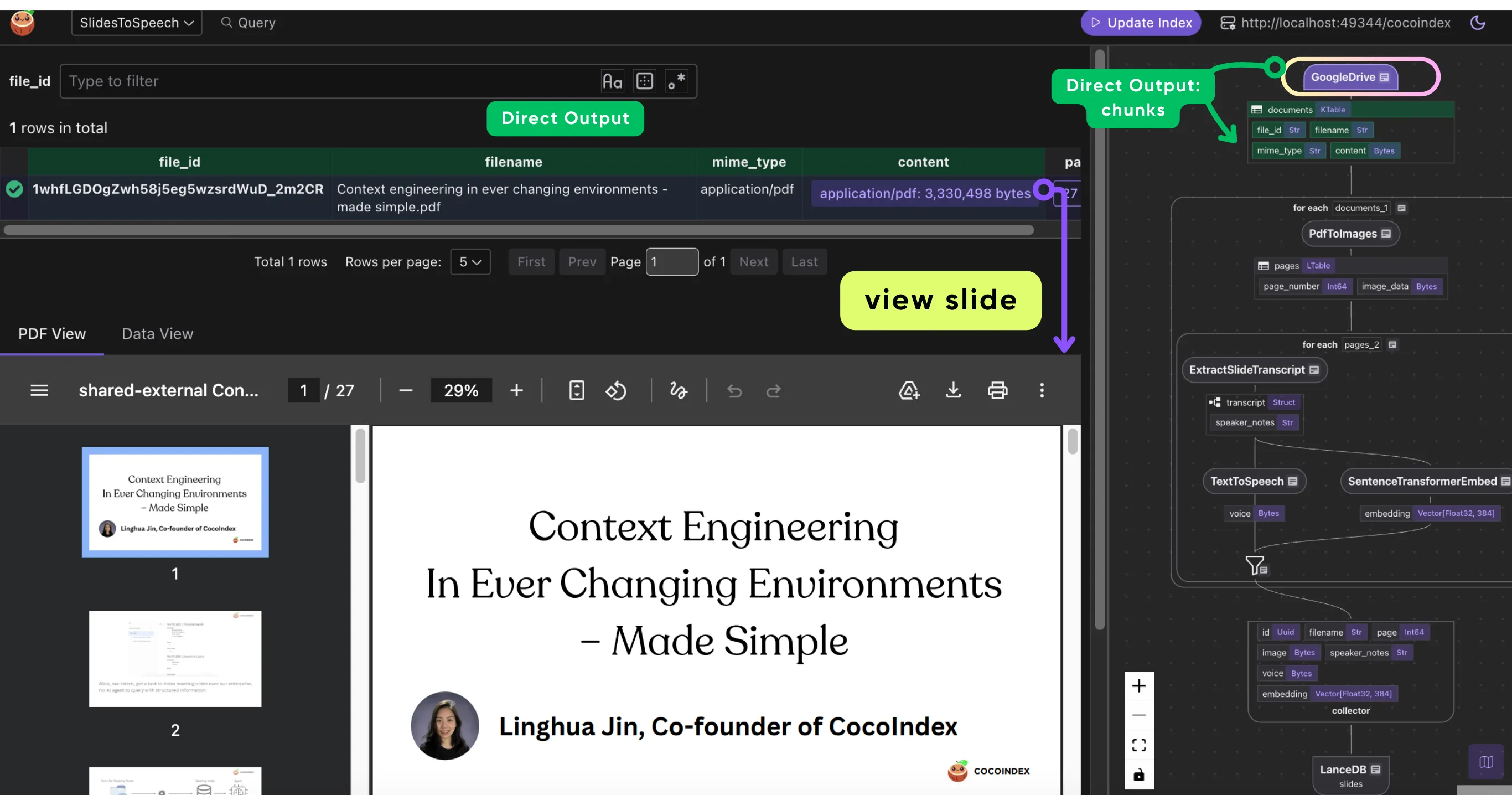Change rows per page value
Viewport: 1512px width, 795px height.
(469, 262)
